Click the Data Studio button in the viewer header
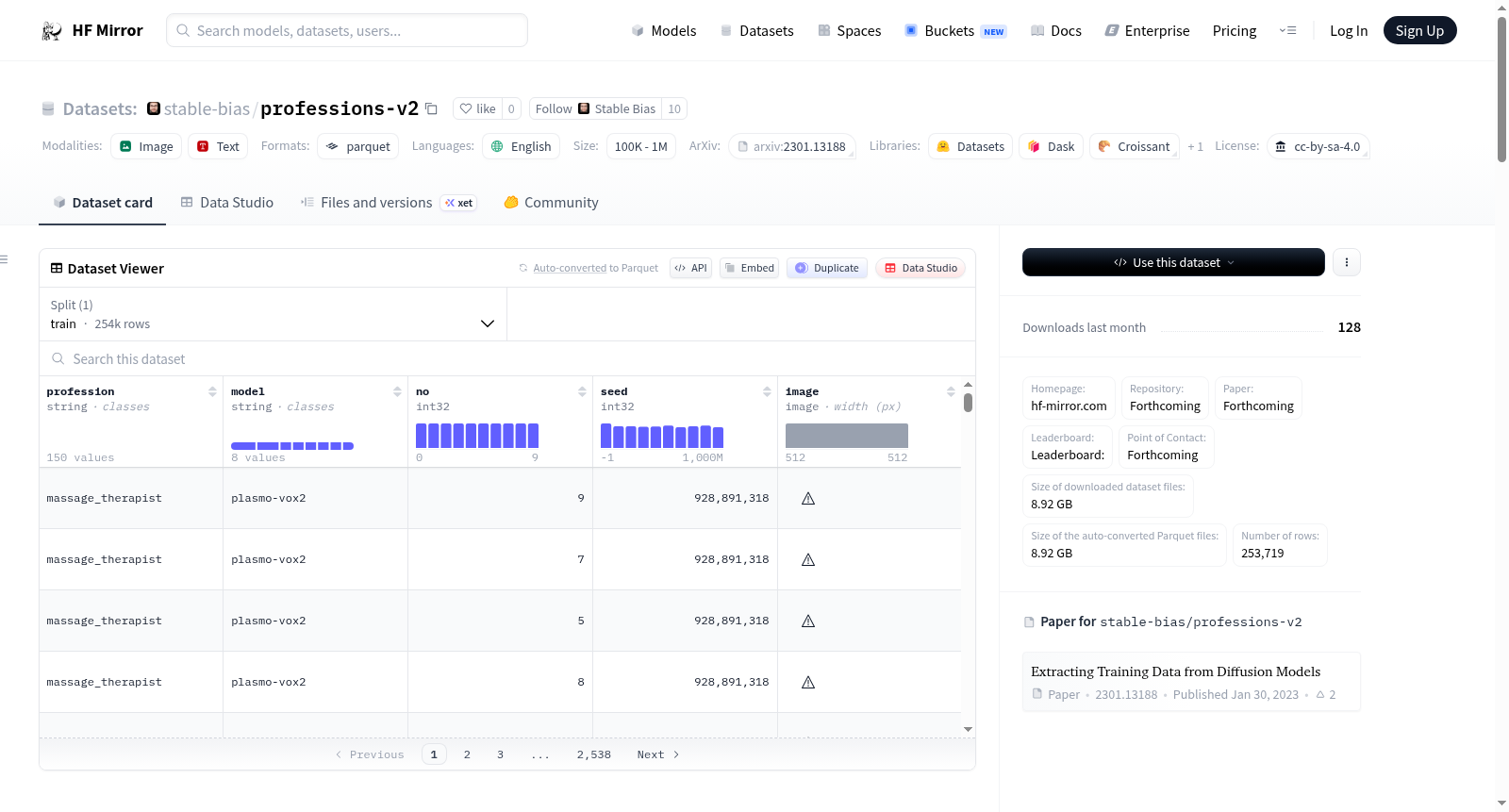 point(920,268)
